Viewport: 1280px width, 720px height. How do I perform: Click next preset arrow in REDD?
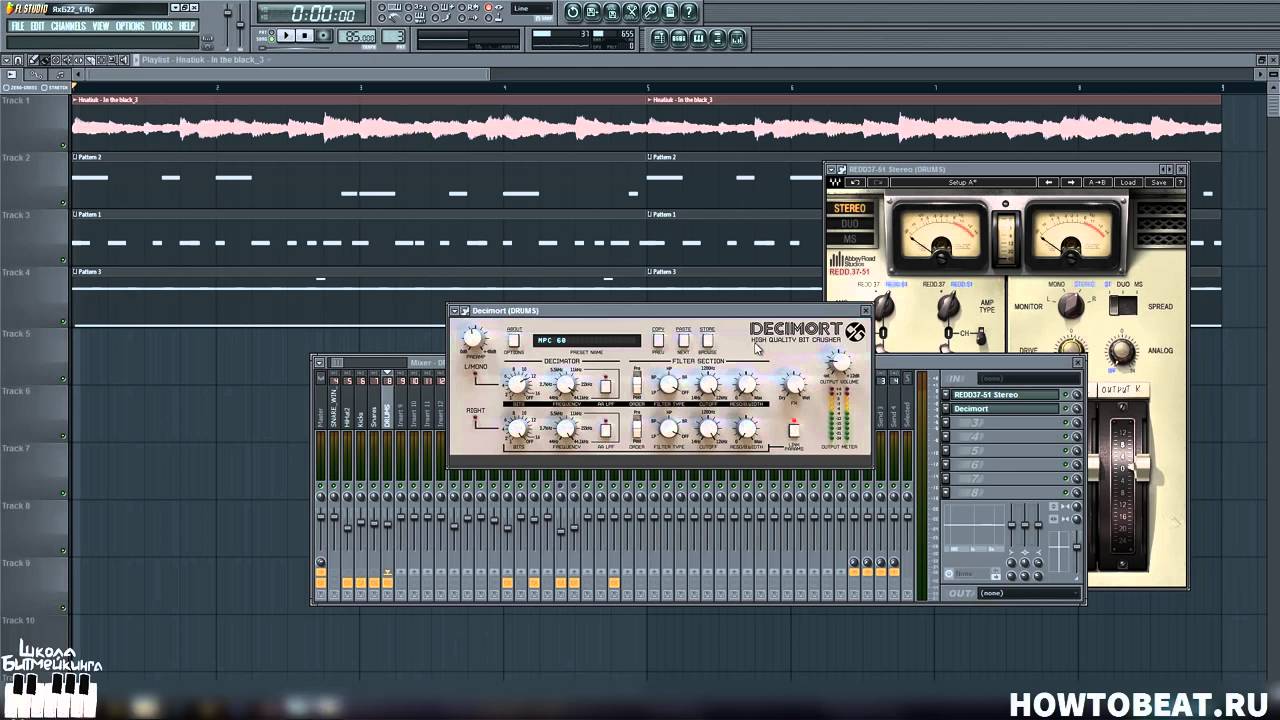click(1071, 182)
